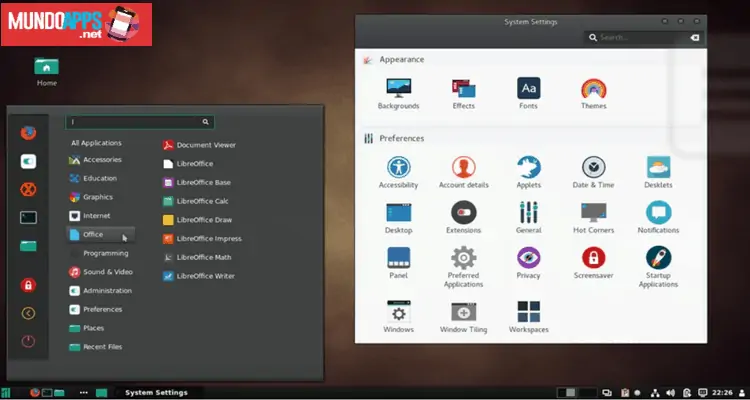
Task: Open Windows settings icon
Action: click(398, 317)
